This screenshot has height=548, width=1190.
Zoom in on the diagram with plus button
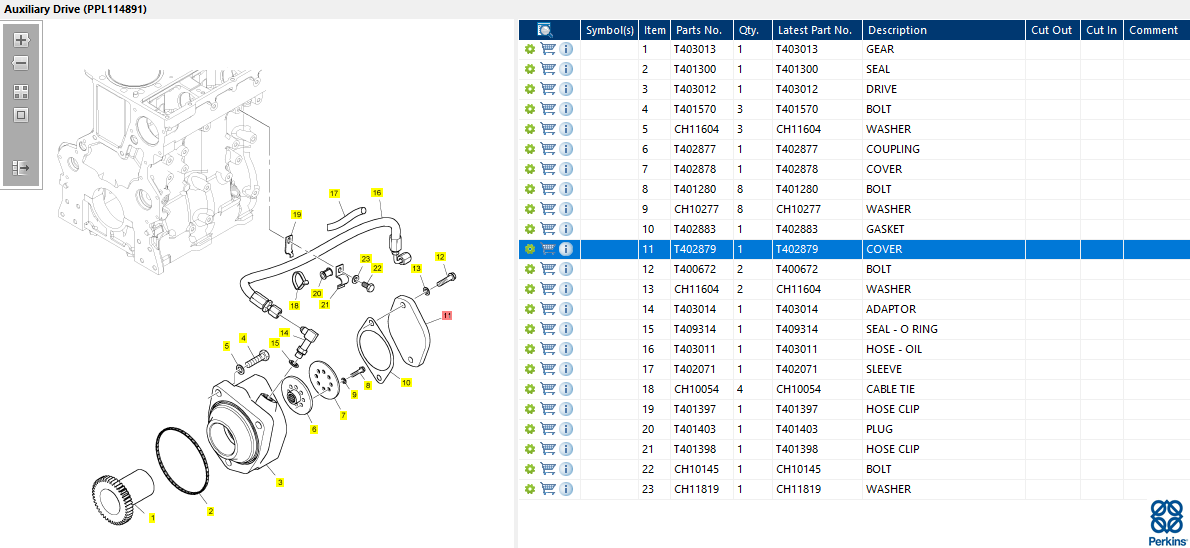21,39
